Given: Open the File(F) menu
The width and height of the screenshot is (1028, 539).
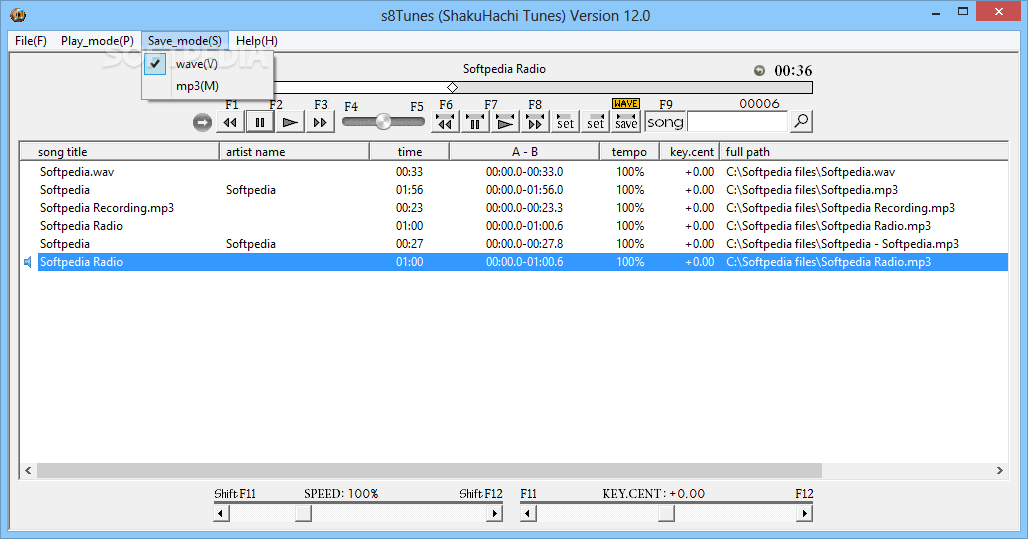Looking at the screenshot, I should click(31, 41).
